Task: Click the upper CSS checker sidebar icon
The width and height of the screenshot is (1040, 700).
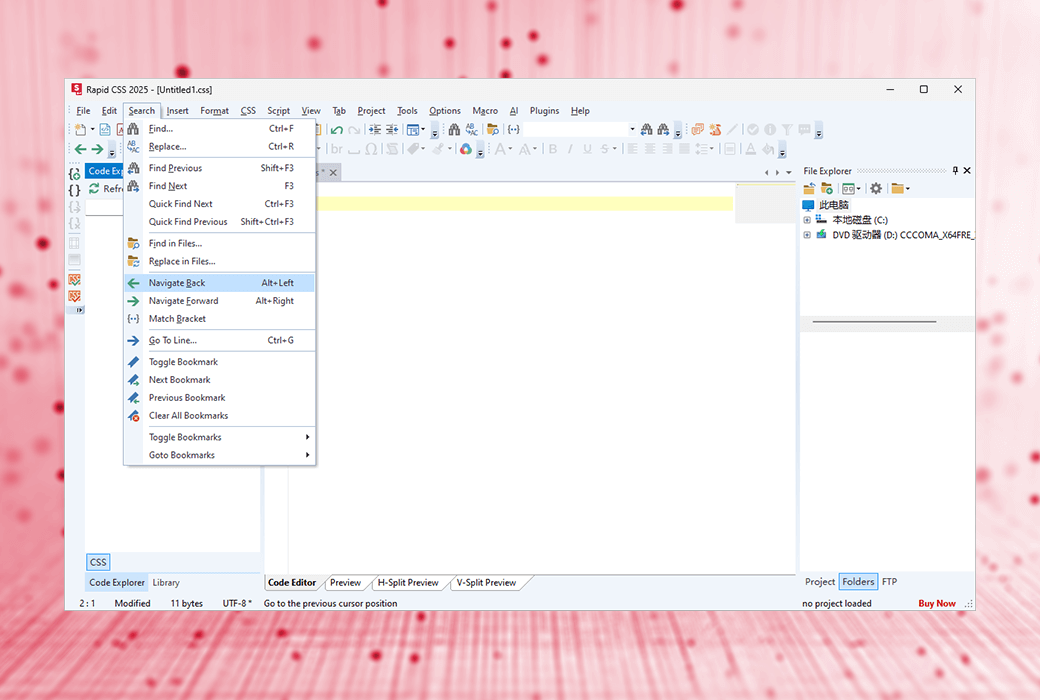Action: click(74, 279)
